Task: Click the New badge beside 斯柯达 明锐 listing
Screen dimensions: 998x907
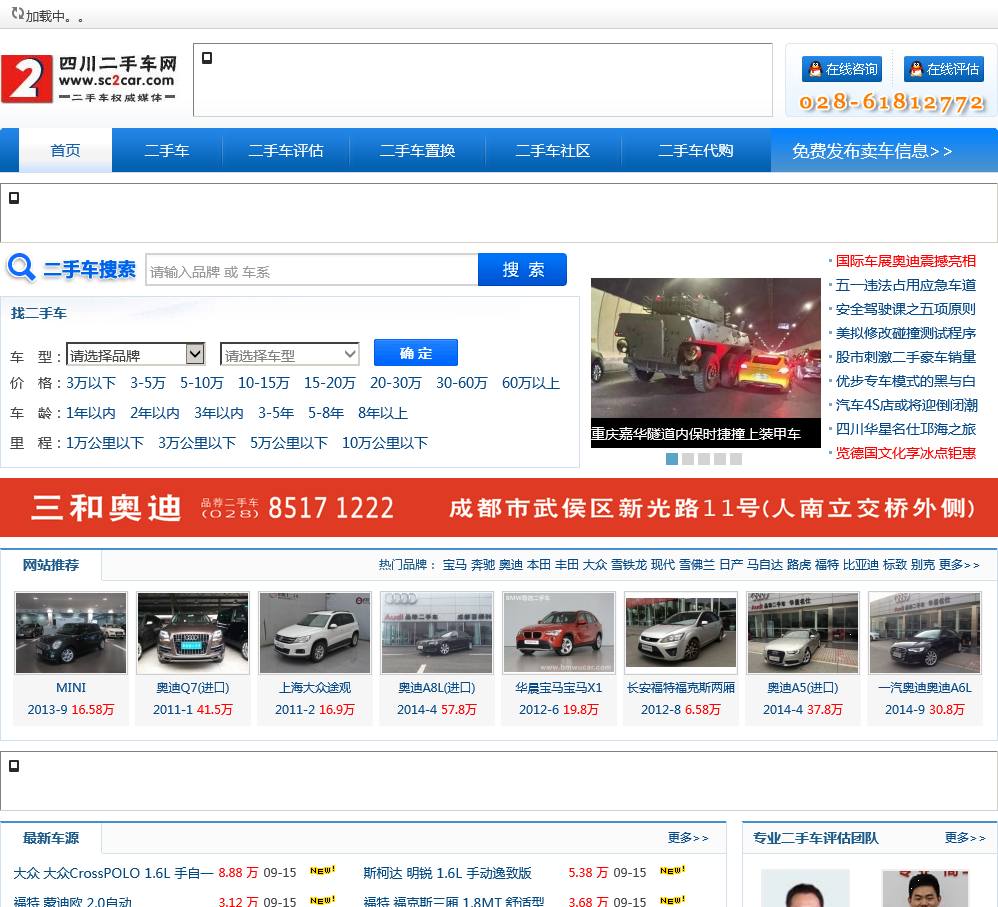Action: (672, 871)
